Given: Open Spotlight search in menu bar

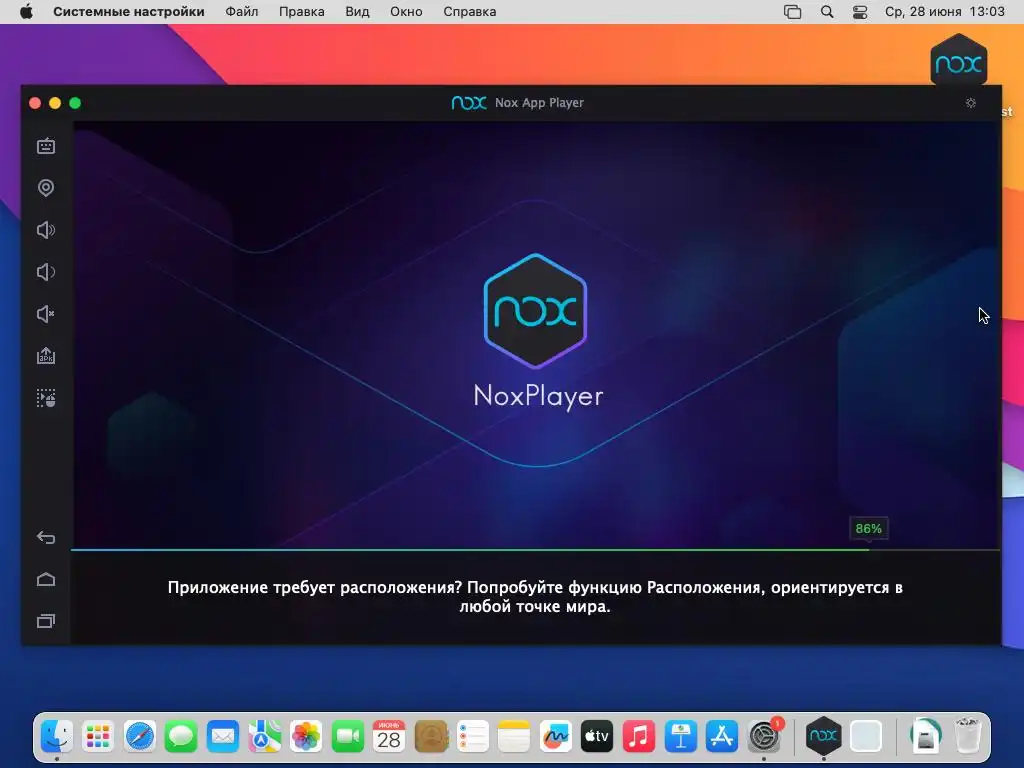Looking at the screenshot, I should click(827, 12).
